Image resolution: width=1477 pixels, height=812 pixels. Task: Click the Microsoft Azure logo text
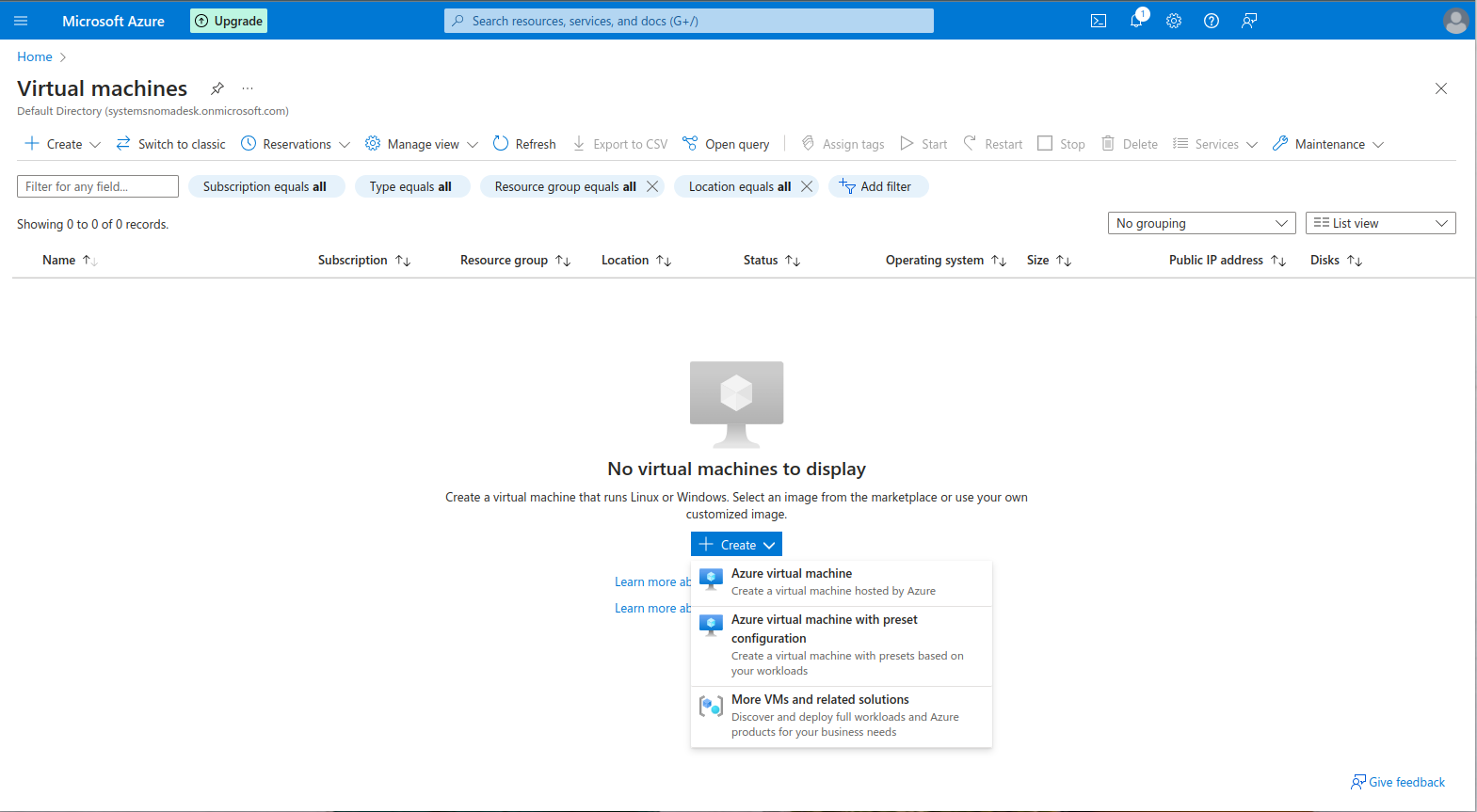coord(113,21)
